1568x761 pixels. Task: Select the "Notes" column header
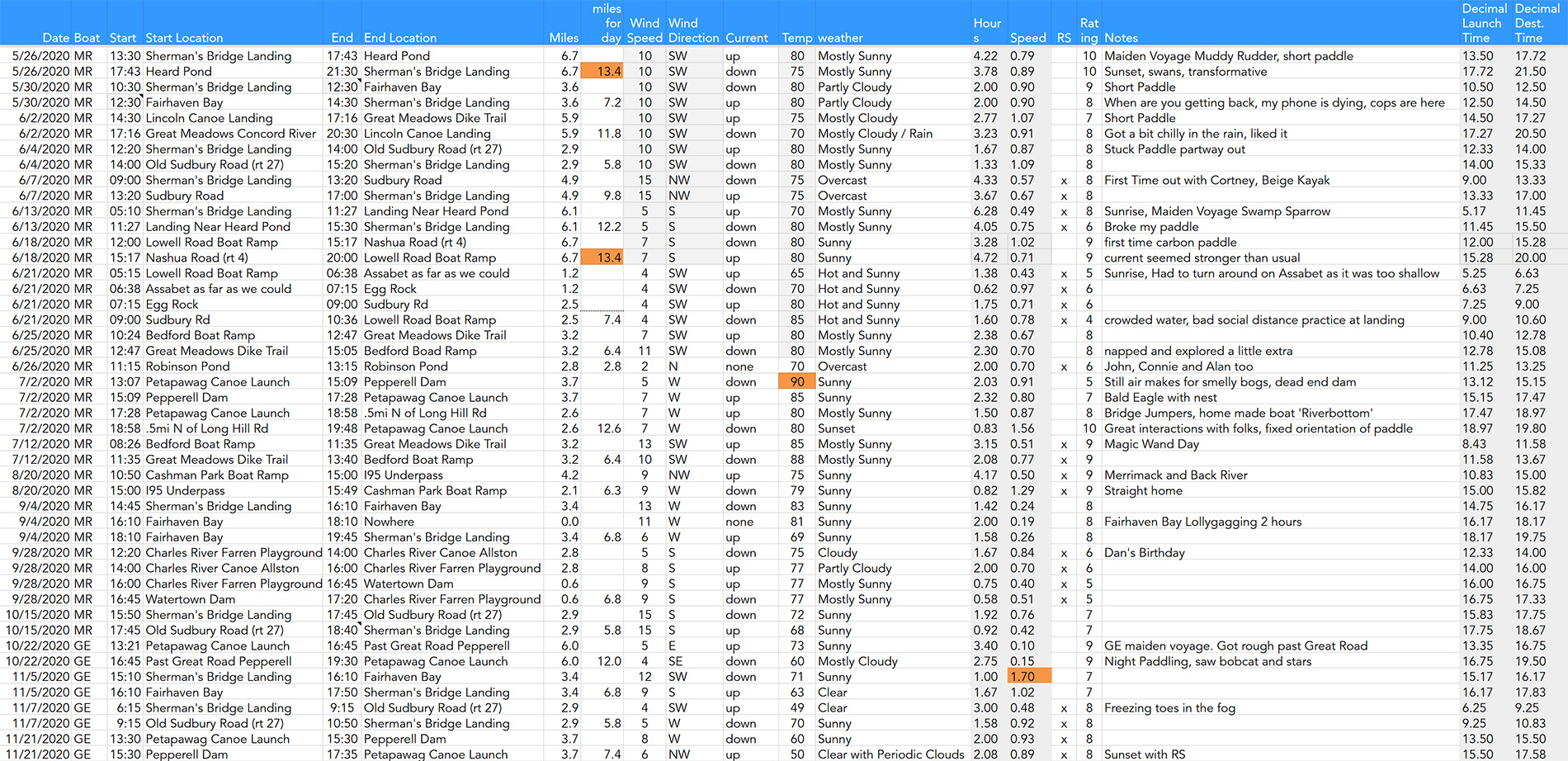click(1121, 38)
